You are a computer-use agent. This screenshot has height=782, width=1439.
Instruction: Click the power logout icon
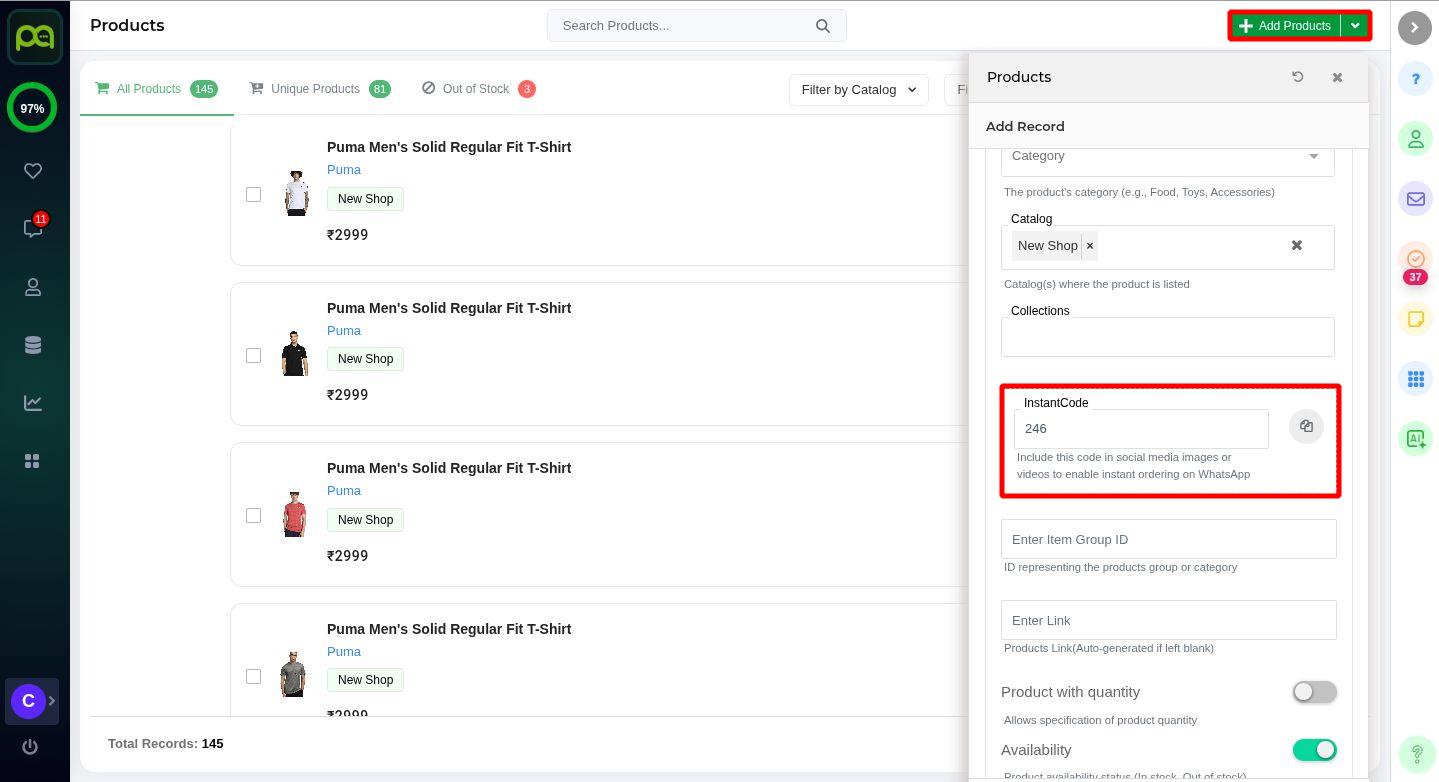30,746
